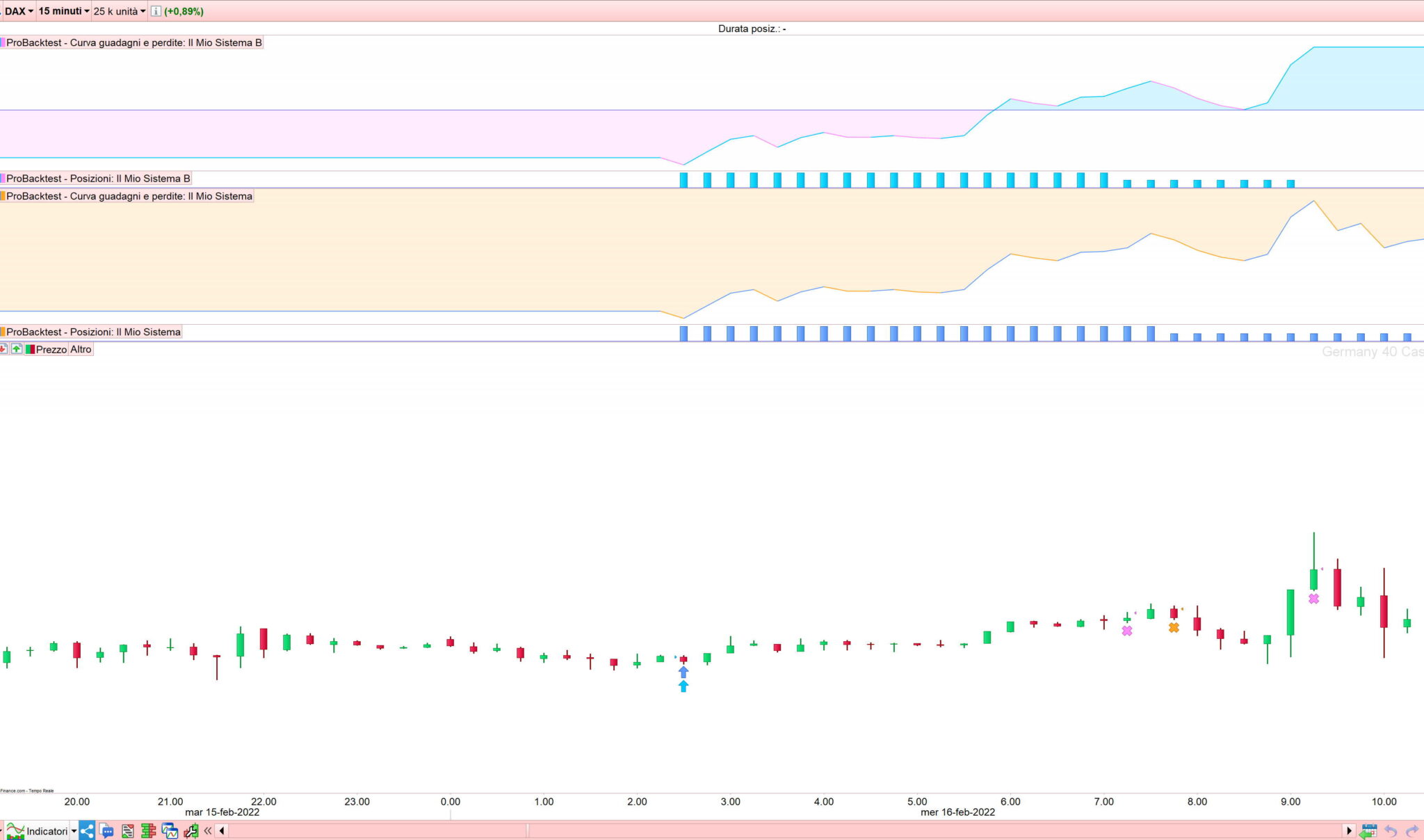Click the blue share icon
Screen dimensions: 1424x840
pyautogui.click(x=86, y=830)
